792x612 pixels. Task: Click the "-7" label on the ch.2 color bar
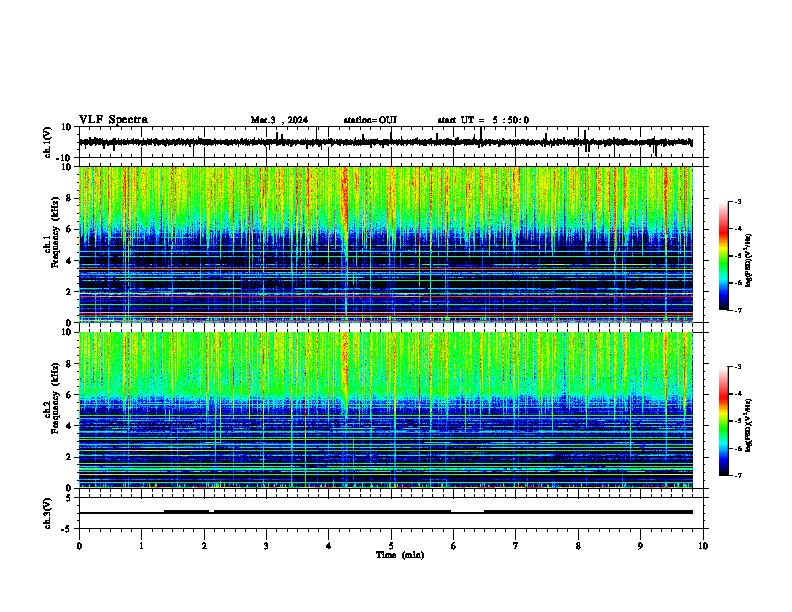[x=738, y=475]
